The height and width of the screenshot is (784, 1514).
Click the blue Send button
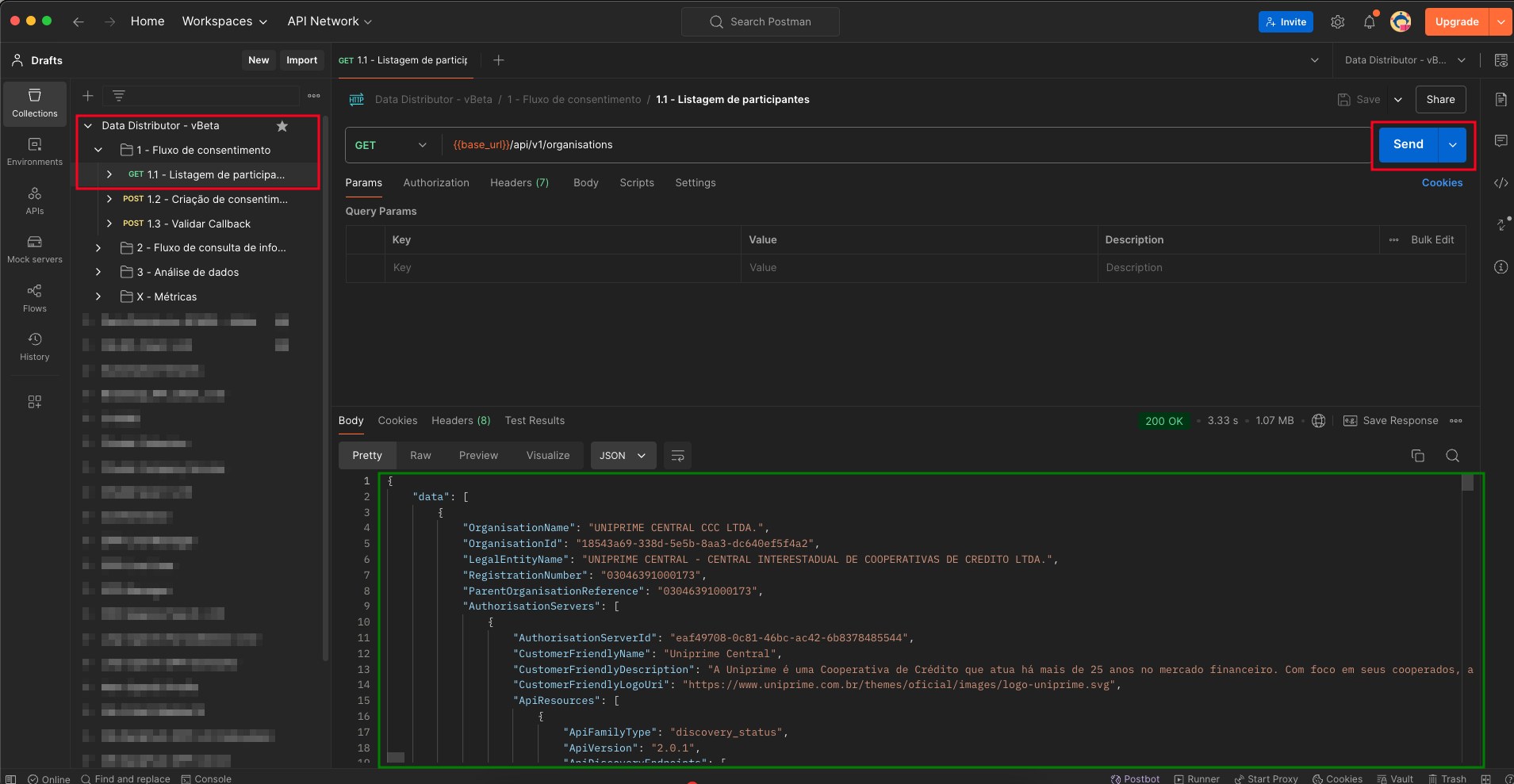coord(1408,144)
